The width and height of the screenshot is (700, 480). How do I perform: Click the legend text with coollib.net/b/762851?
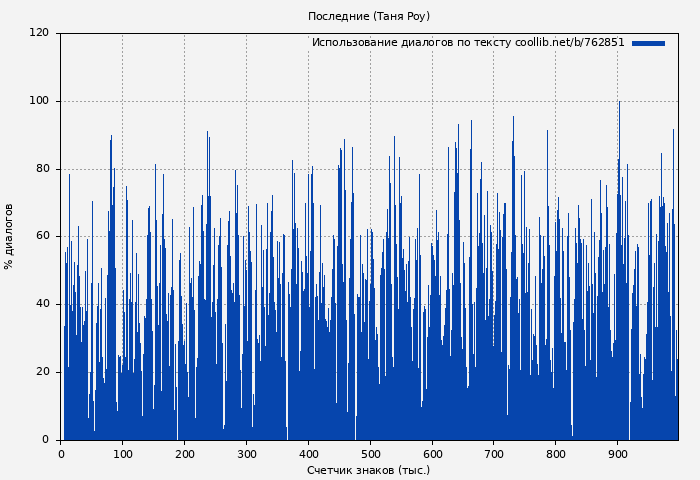point(467,43)
